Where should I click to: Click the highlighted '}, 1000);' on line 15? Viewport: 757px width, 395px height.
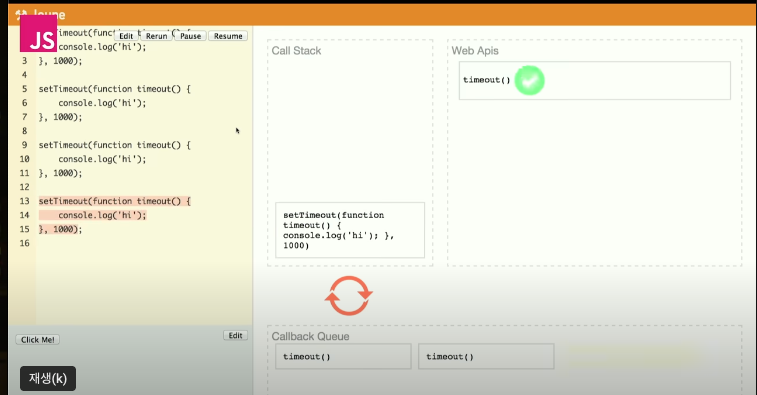click(x=60, y=229)
